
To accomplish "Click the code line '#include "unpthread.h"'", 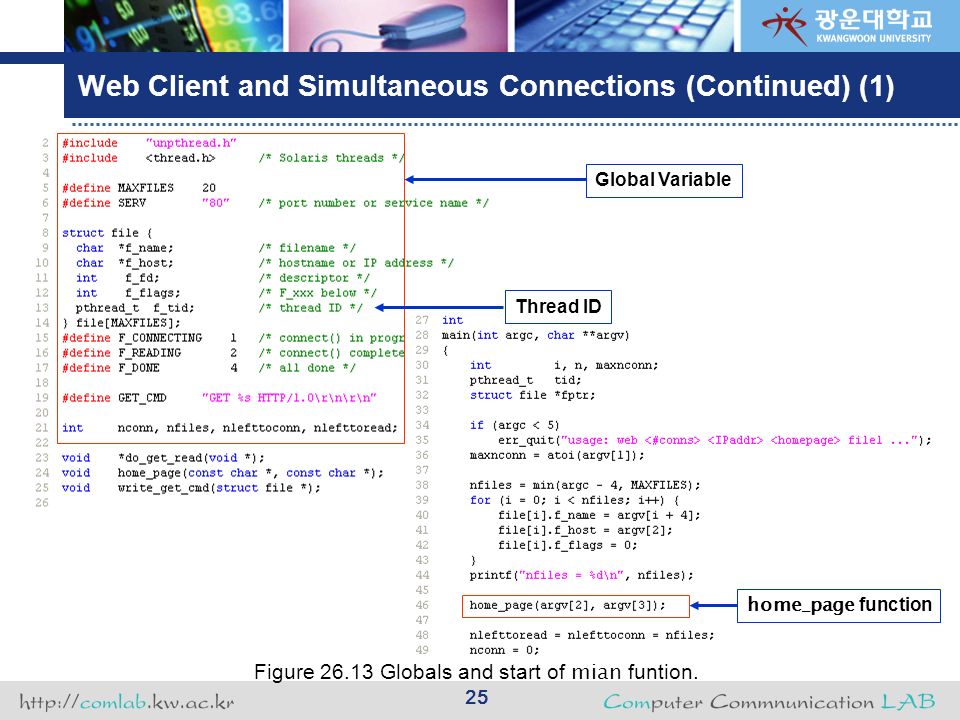I will [x=149, y=143].
